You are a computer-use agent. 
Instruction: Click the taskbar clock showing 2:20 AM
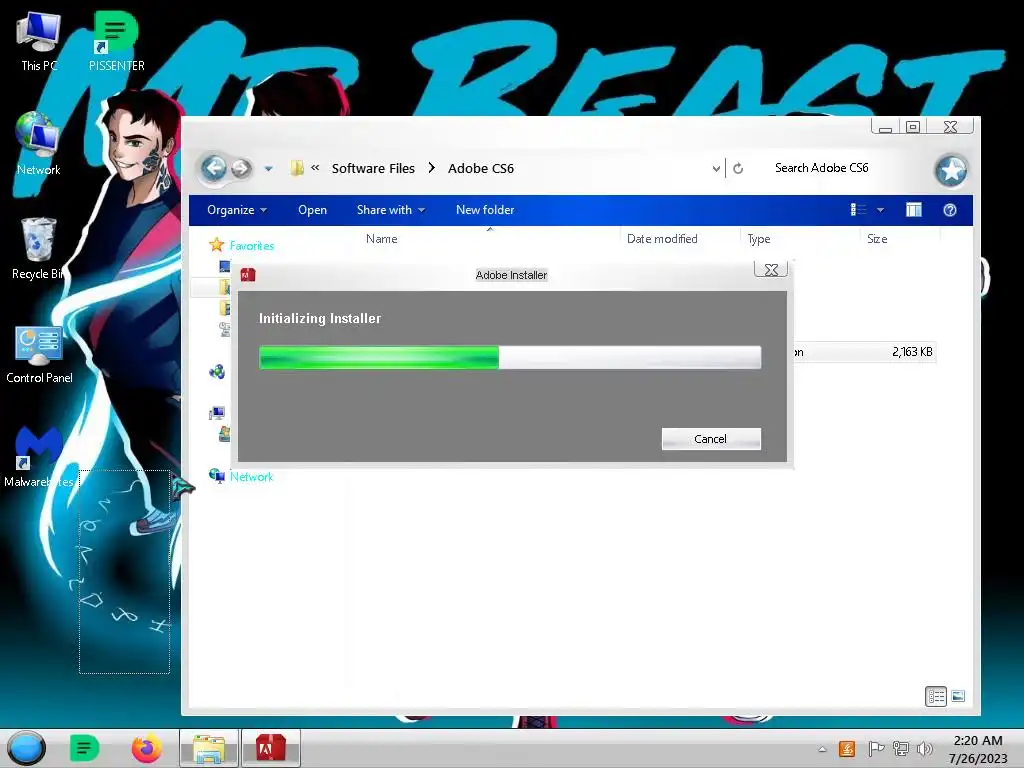[x=978, y=749]
